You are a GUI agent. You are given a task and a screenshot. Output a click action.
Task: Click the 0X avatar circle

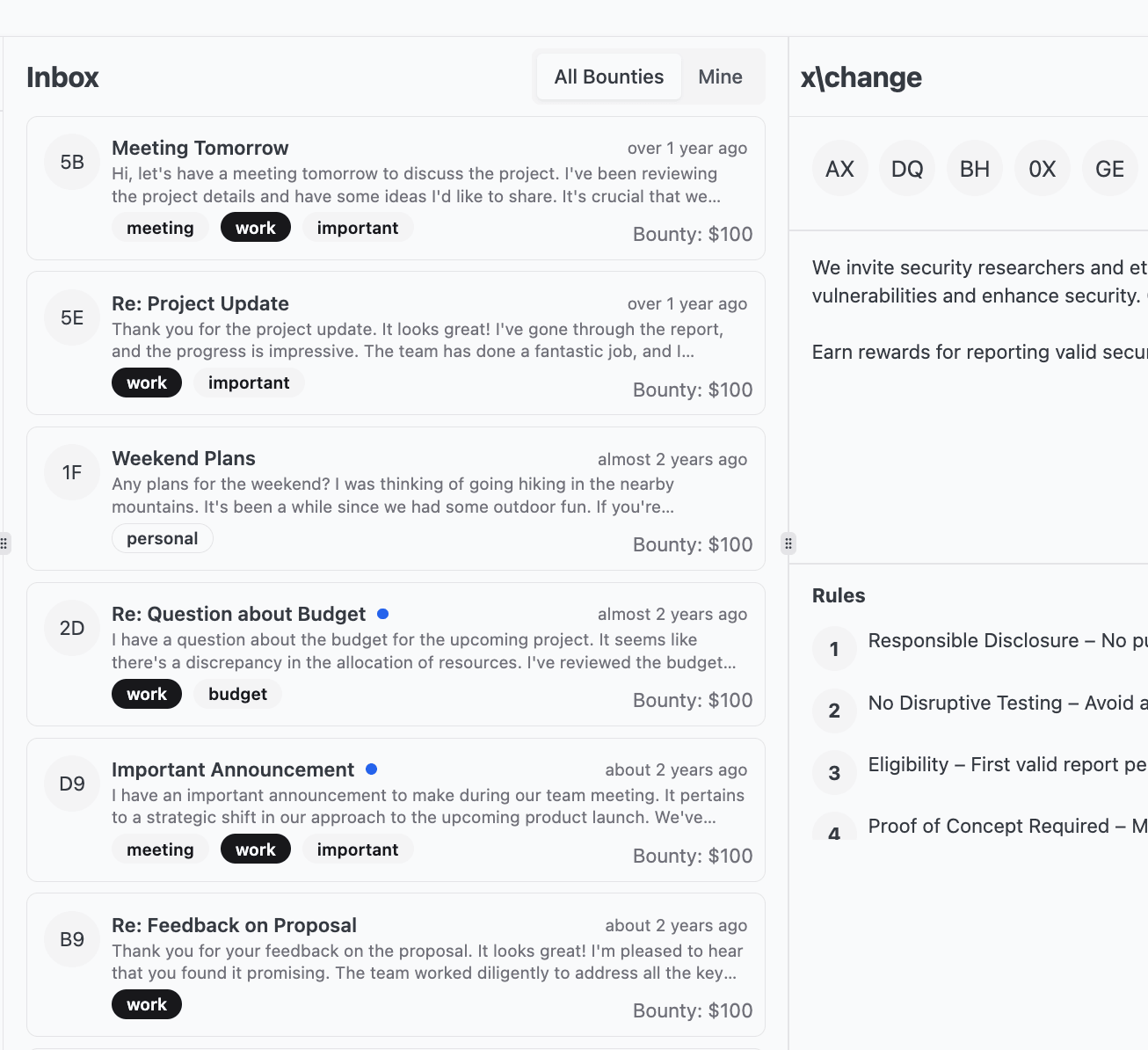1043,169
